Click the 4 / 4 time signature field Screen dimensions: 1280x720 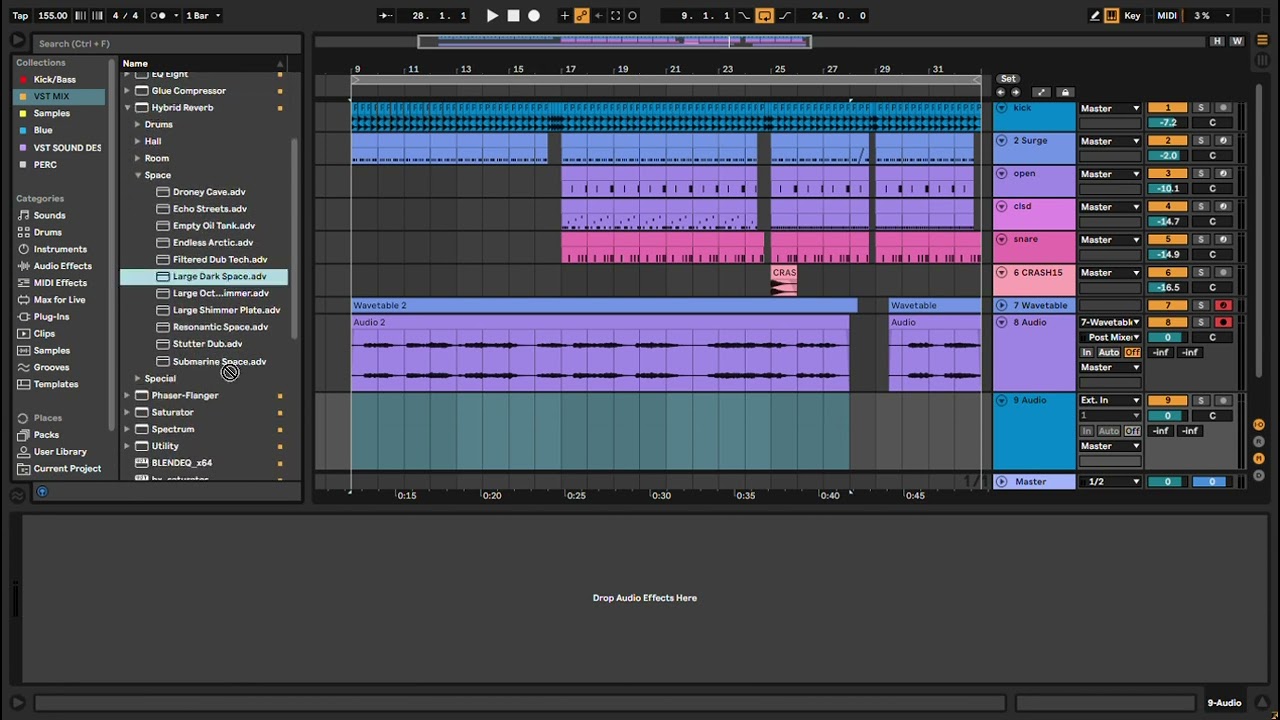click(x=125, y=15)
